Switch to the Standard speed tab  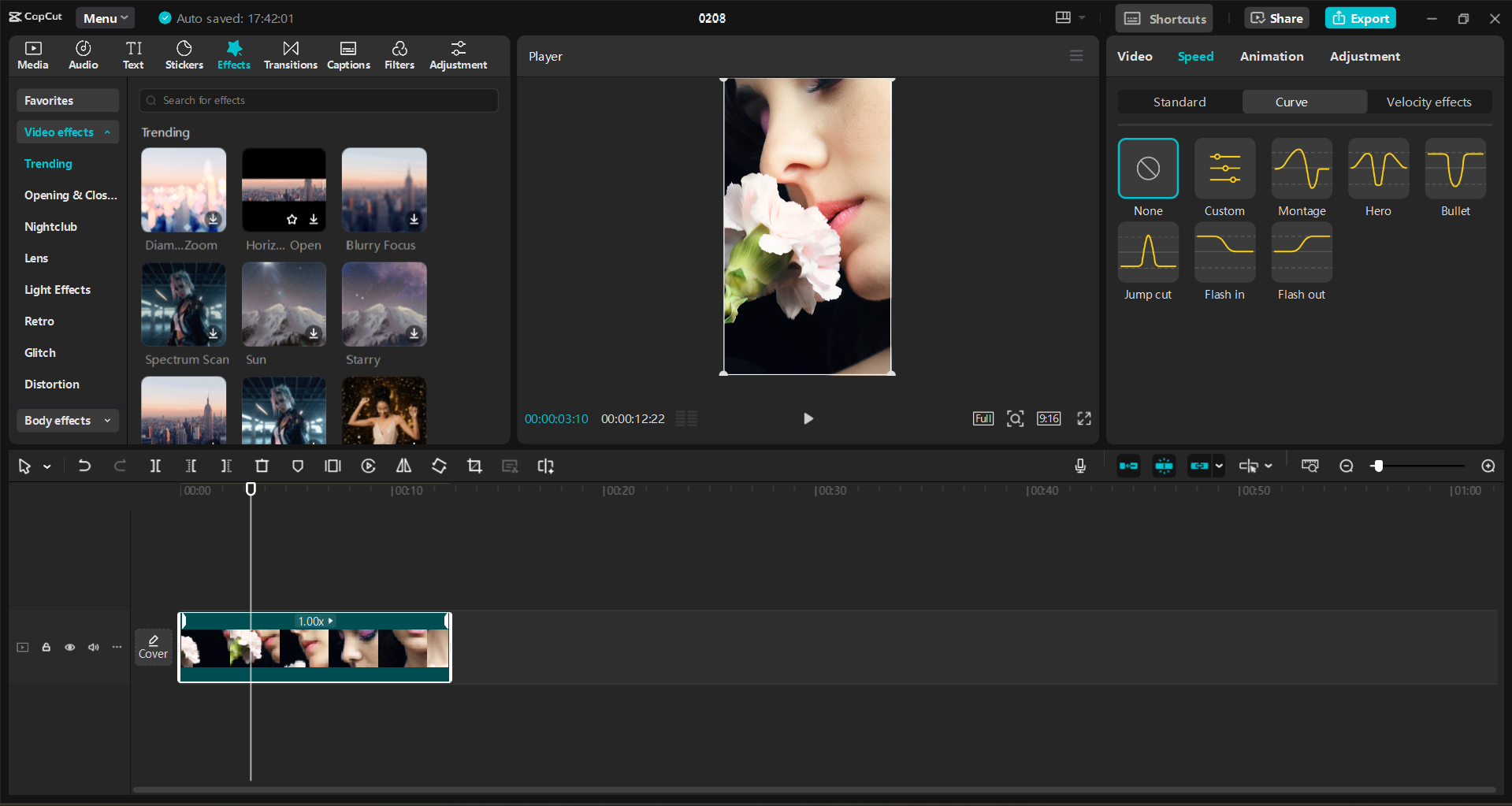point(1180,102)
